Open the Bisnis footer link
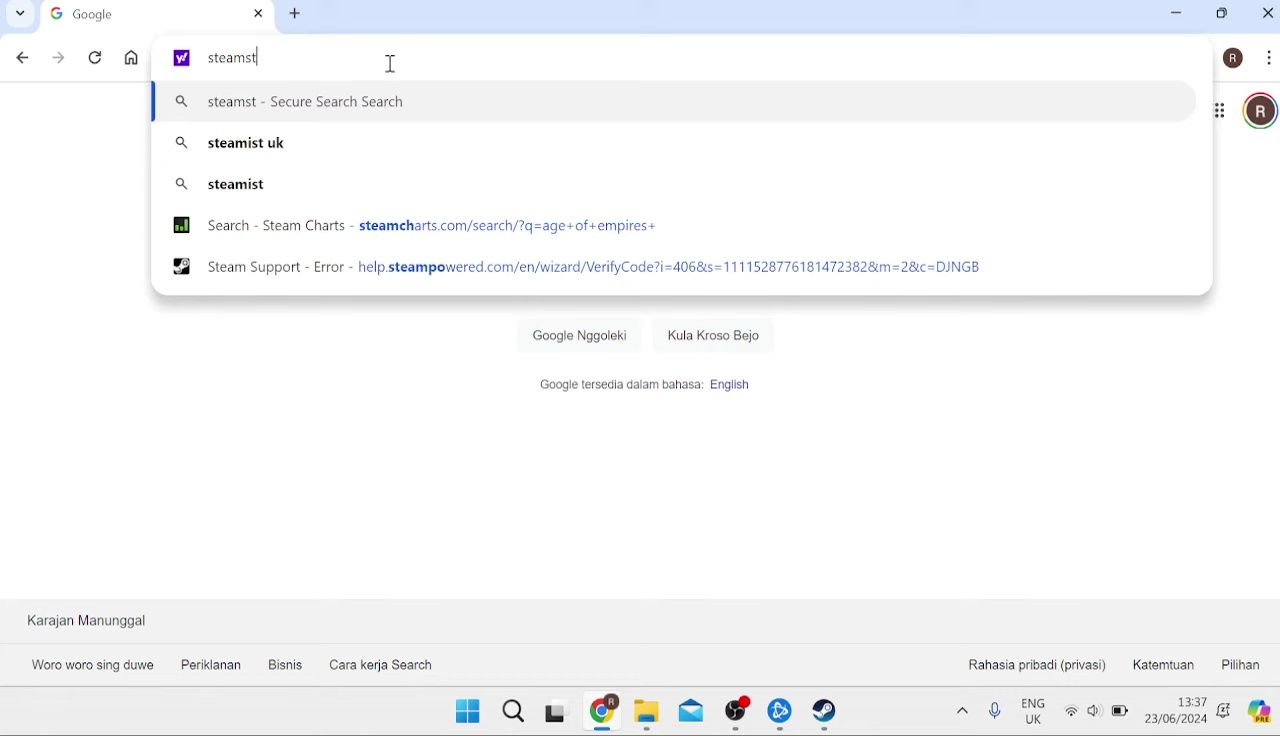 point(285,665)
